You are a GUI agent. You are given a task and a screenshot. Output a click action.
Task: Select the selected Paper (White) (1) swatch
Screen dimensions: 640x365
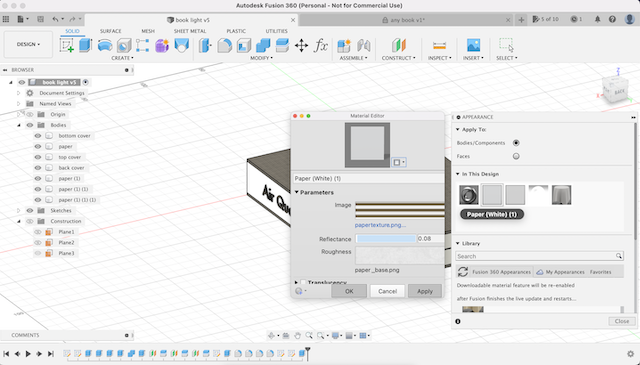[492, 195]
